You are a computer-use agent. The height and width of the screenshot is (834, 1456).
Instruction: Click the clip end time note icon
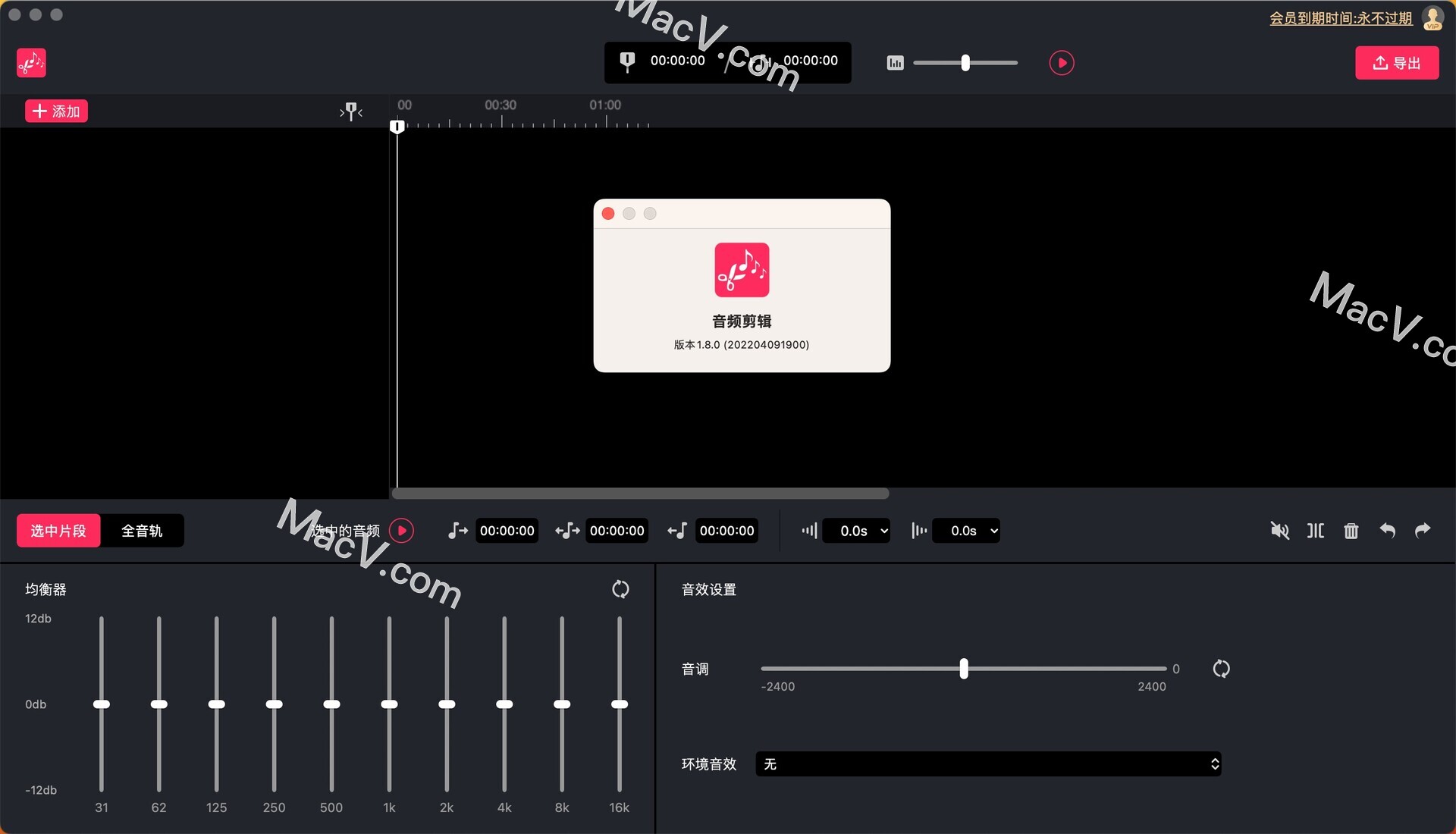click(x=677, y=531)
